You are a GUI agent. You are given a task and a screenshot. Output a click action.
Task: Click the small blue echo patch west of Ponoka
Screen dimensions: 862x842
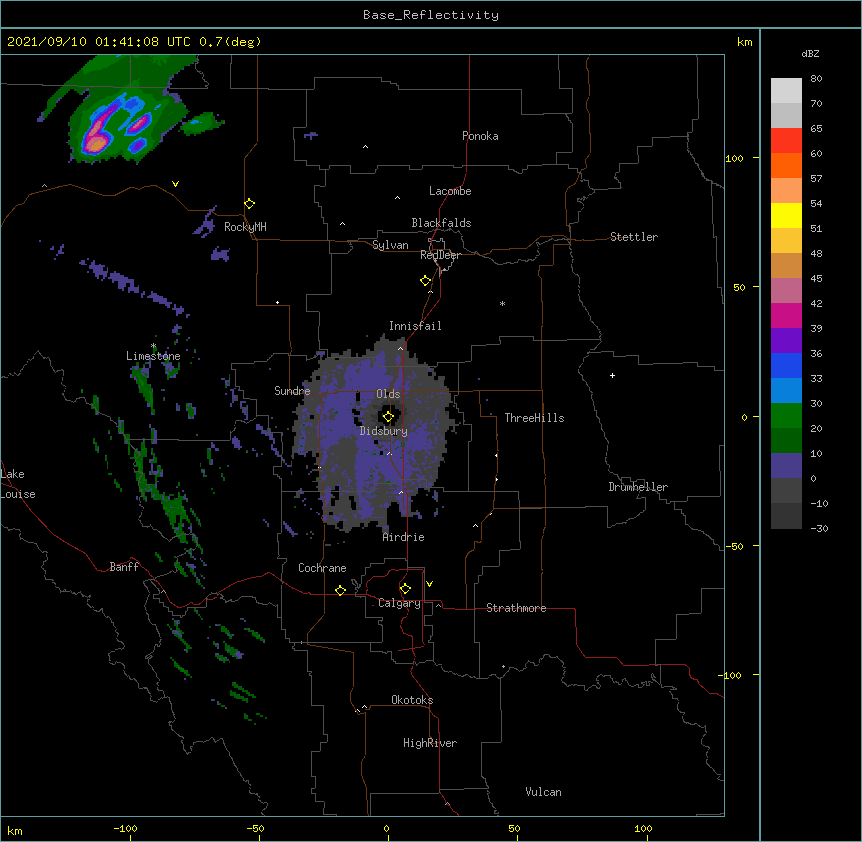tap(311, 135)
